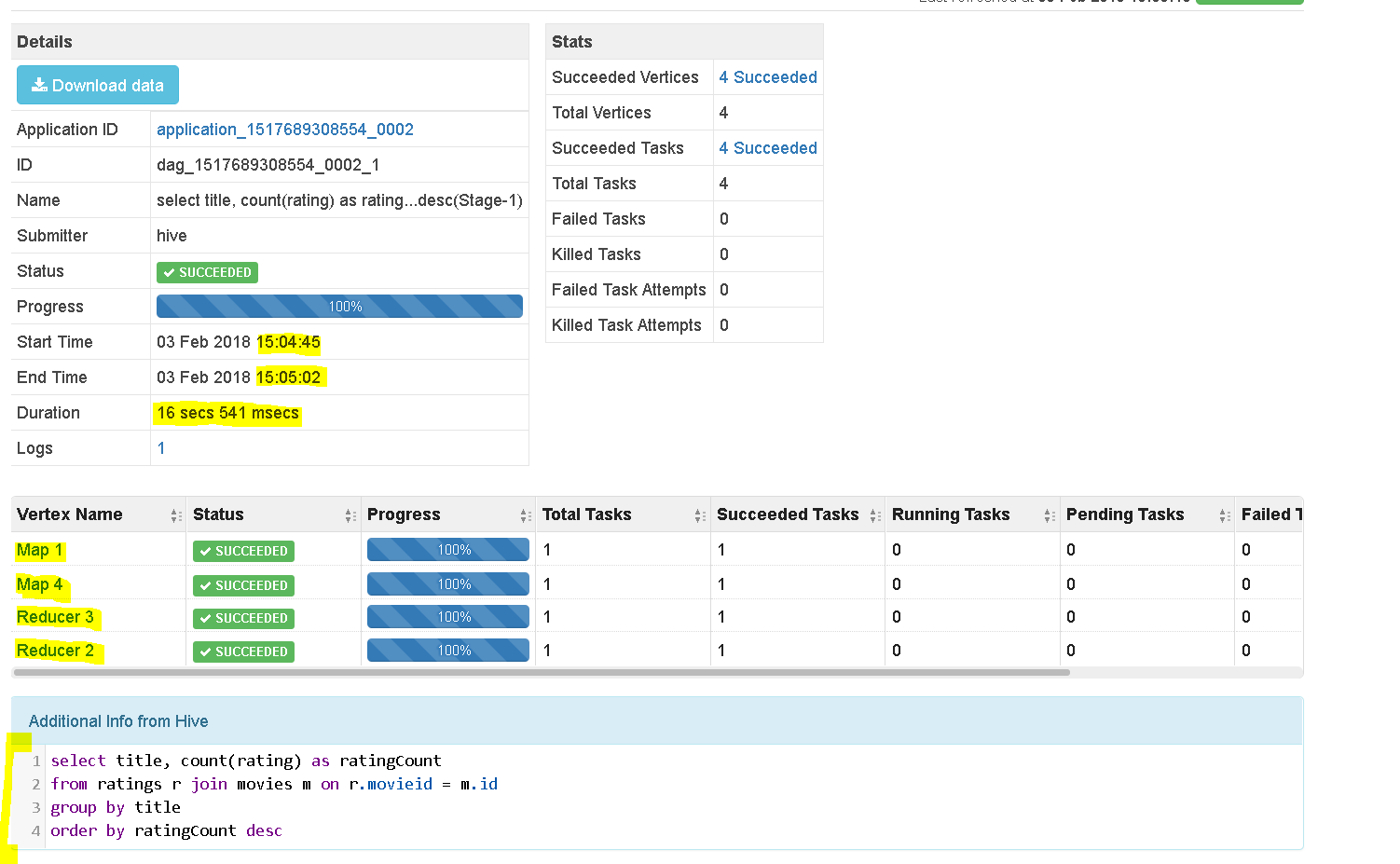Open the Map 4 vertex
The image size is (1400, 864).
(40, 584)
